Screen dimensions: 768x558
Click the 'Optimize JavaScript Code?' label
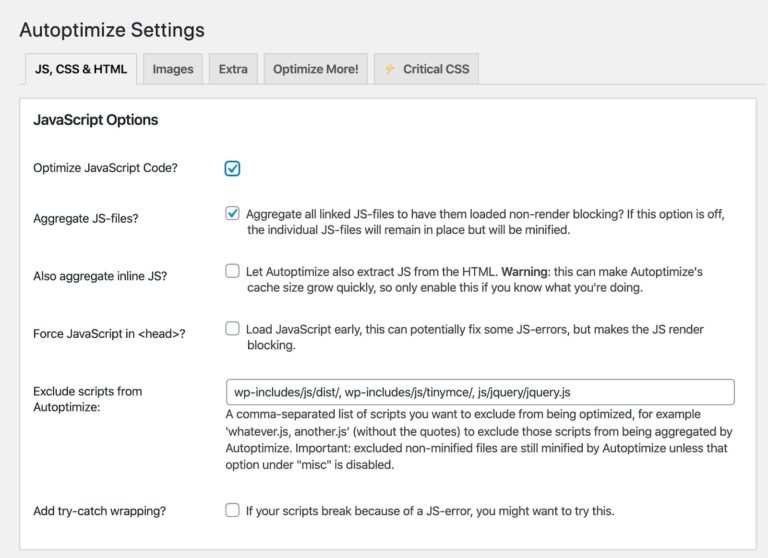[105, 168]
